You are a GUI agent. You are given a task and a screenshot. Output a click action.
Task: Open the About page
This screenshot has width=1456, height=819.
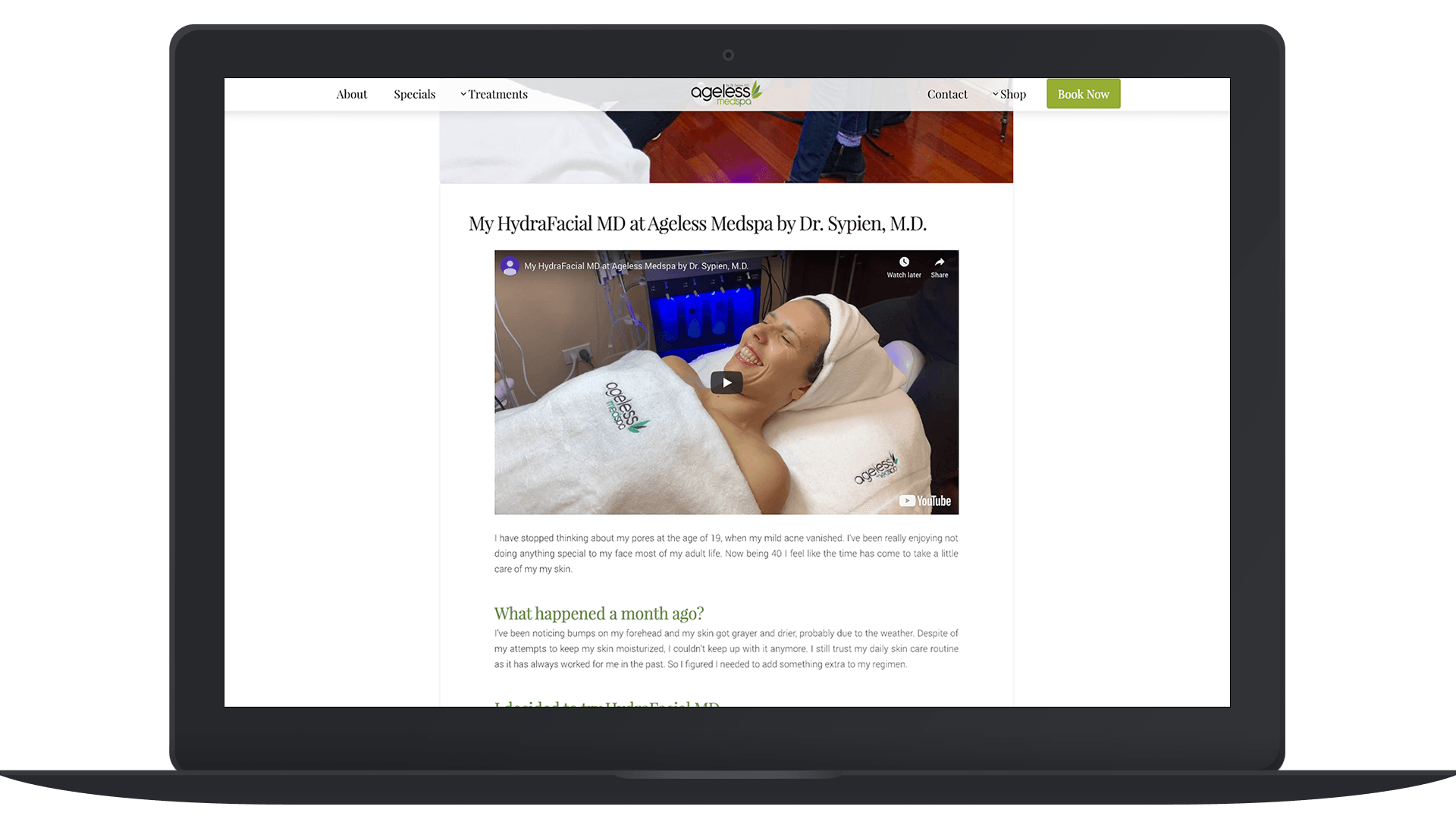coord(351,94)
